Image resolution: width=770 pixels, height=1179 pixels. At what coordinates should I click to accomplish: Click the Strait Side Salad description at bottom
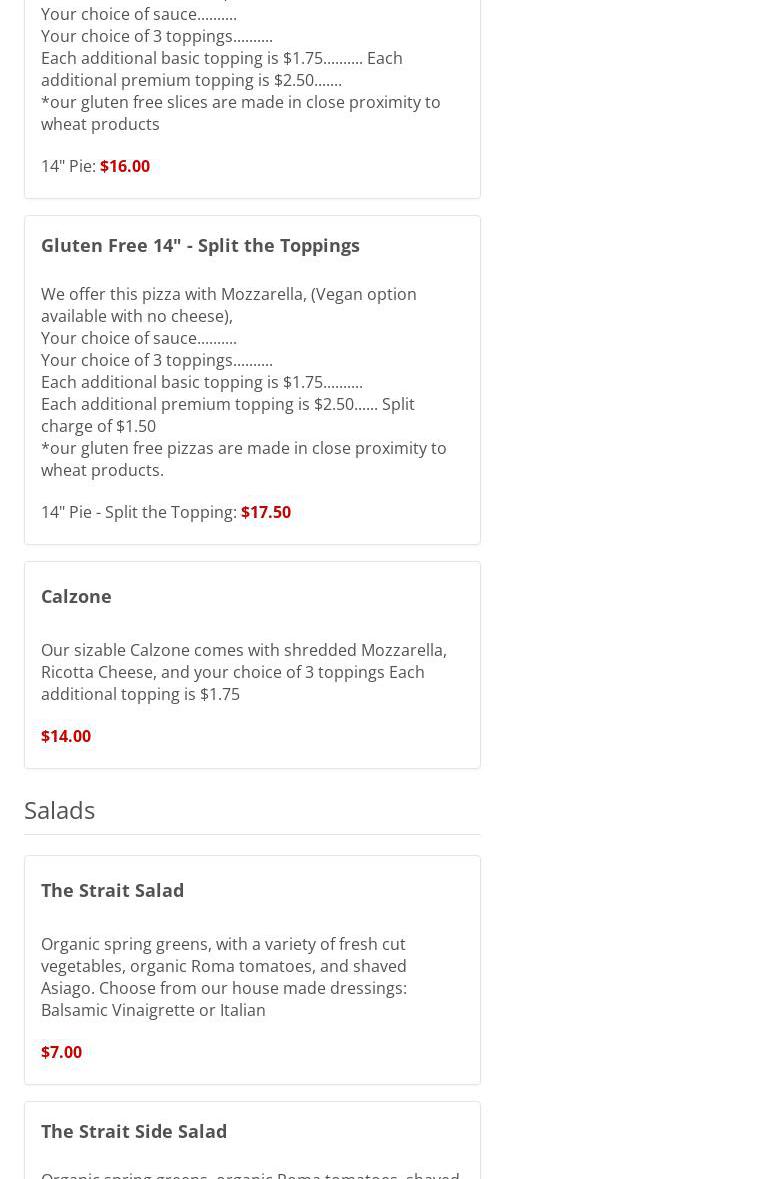(250, 1174)
